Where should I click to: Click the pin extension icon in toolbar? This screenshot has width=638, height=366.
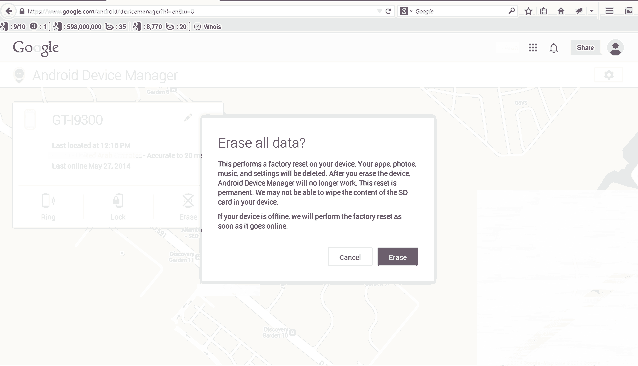pyautogui.click(x=579, y=11)
